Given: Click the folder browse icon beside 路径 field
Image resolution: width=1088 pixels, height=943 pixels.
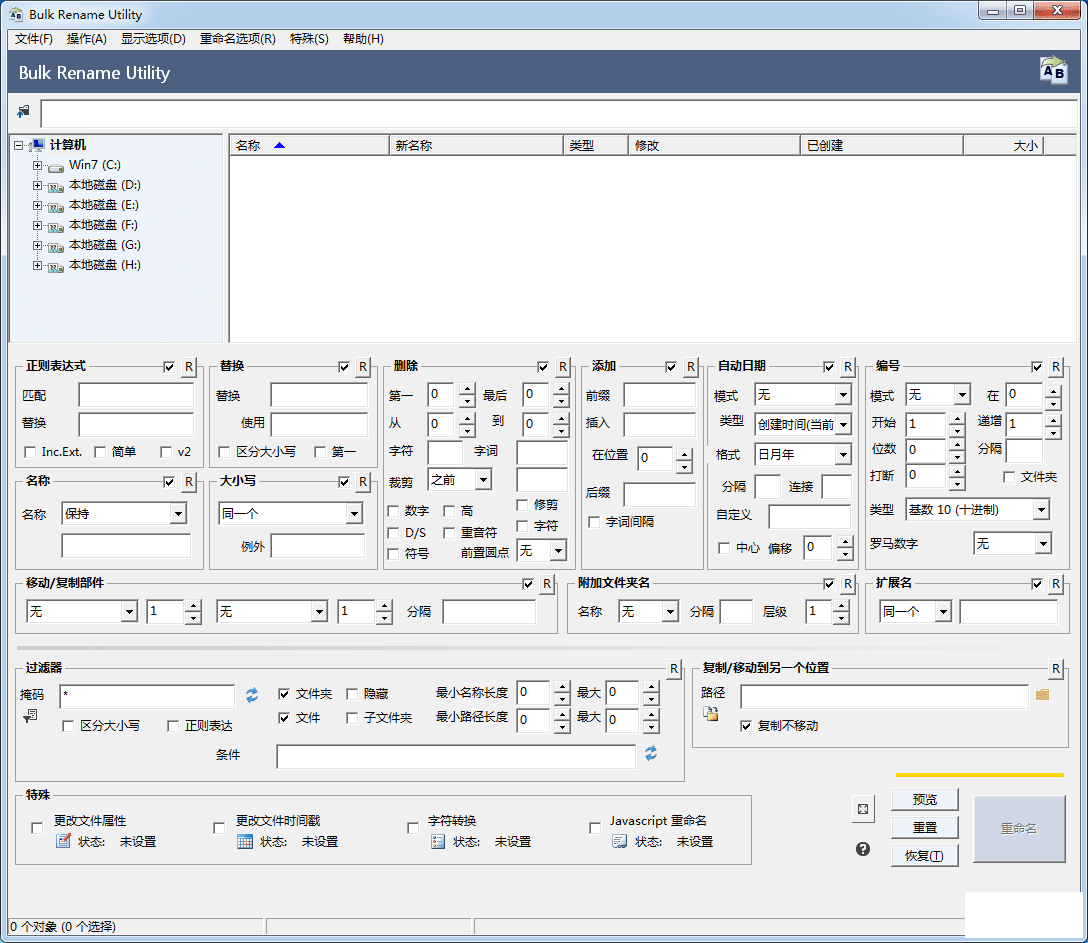Looking at the screenshot, I should [x=1042, y=695].
